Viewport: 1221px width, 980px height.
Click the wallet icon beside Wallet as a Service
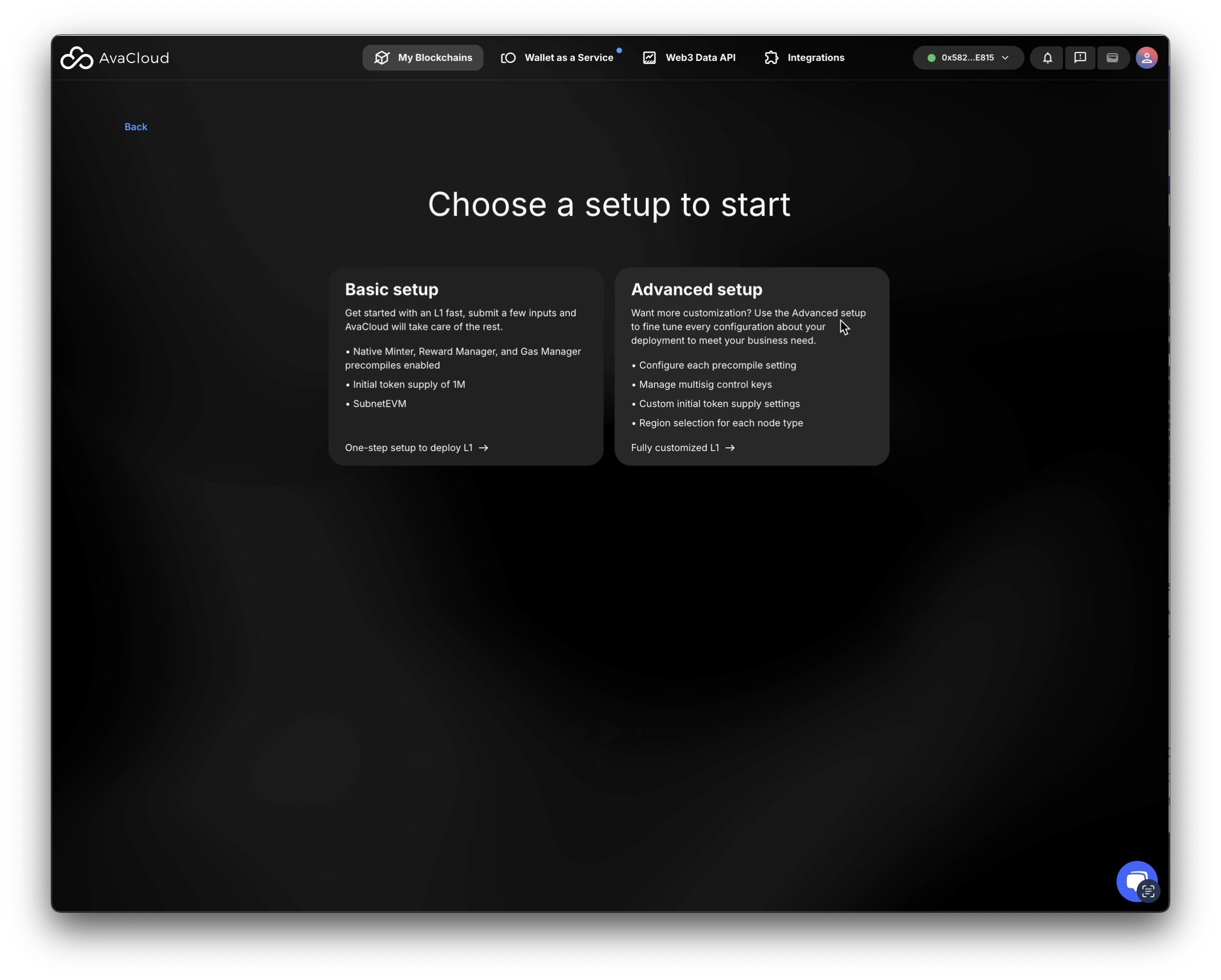[x=508, y=58]
